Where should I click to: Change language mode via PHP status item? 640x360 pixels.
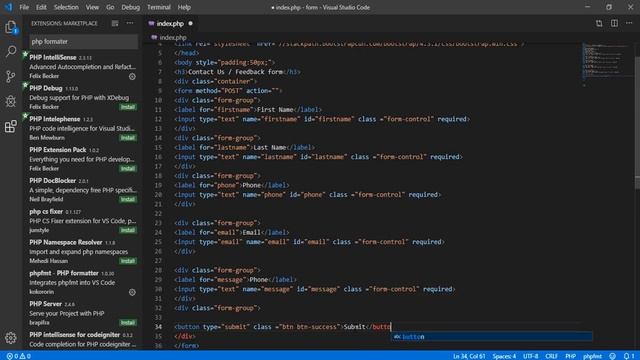[571, 356]
